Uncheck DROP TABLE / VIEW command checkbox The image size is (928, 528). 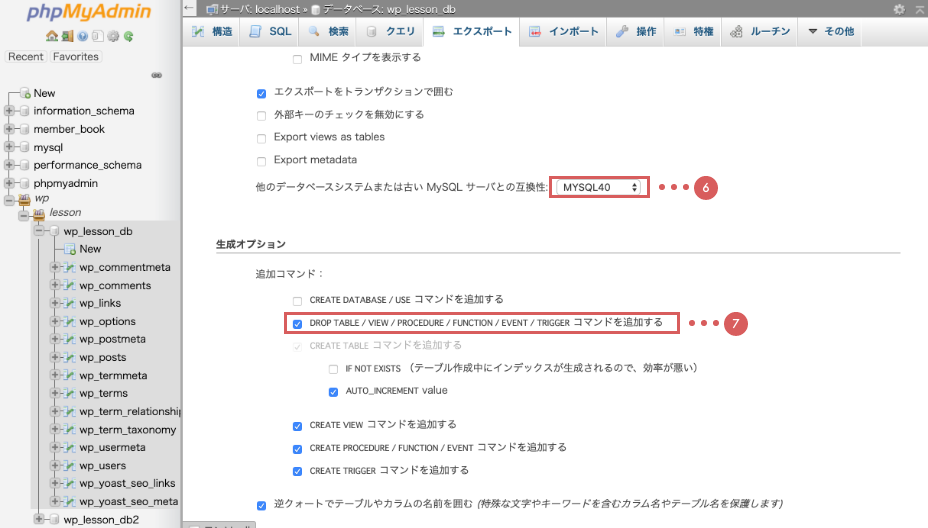click(x=298, y=323)
